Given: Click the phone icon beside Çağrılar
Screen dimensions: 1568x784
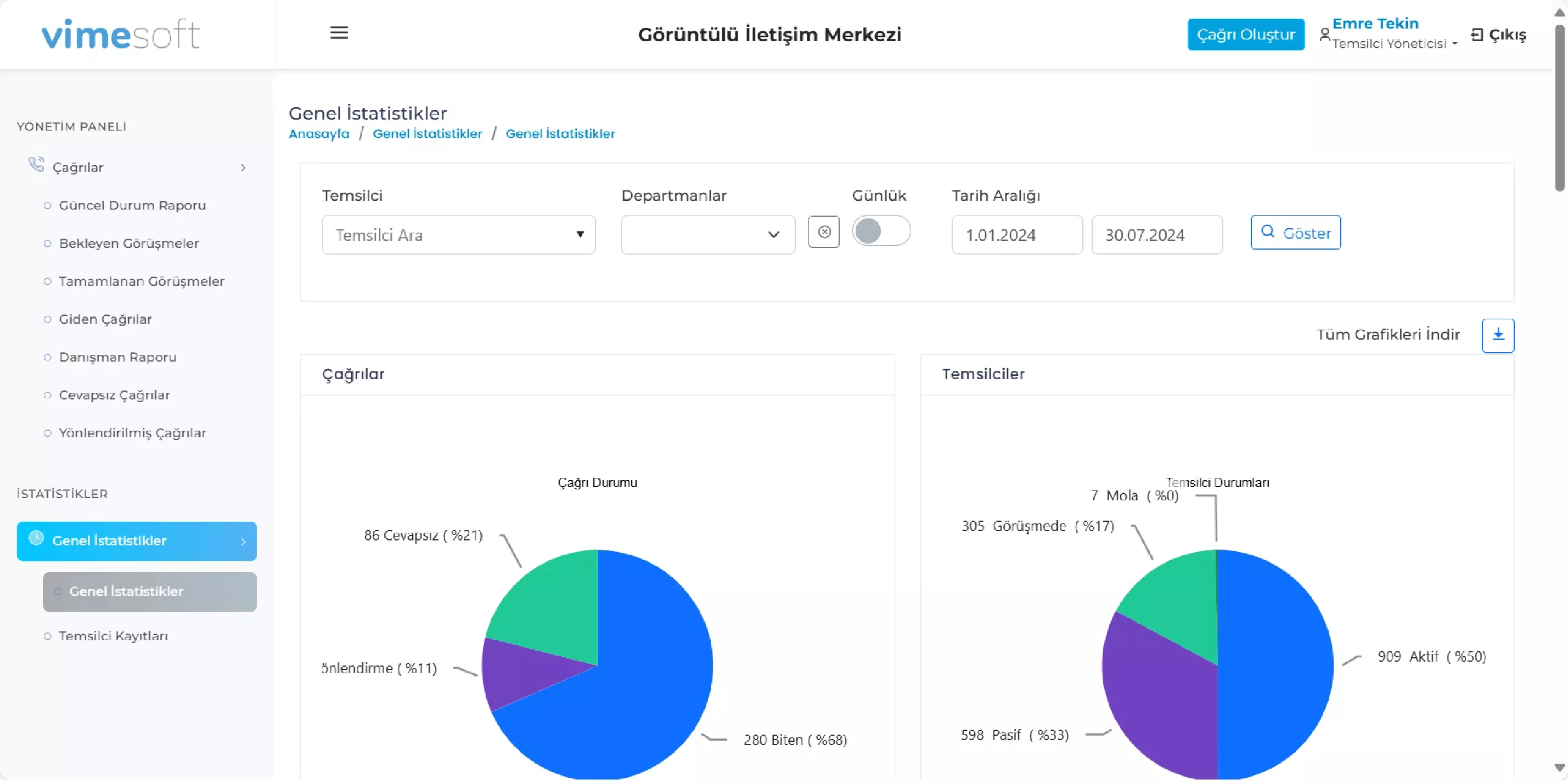Looking at the screenshot, I should [x=37, y=165].
